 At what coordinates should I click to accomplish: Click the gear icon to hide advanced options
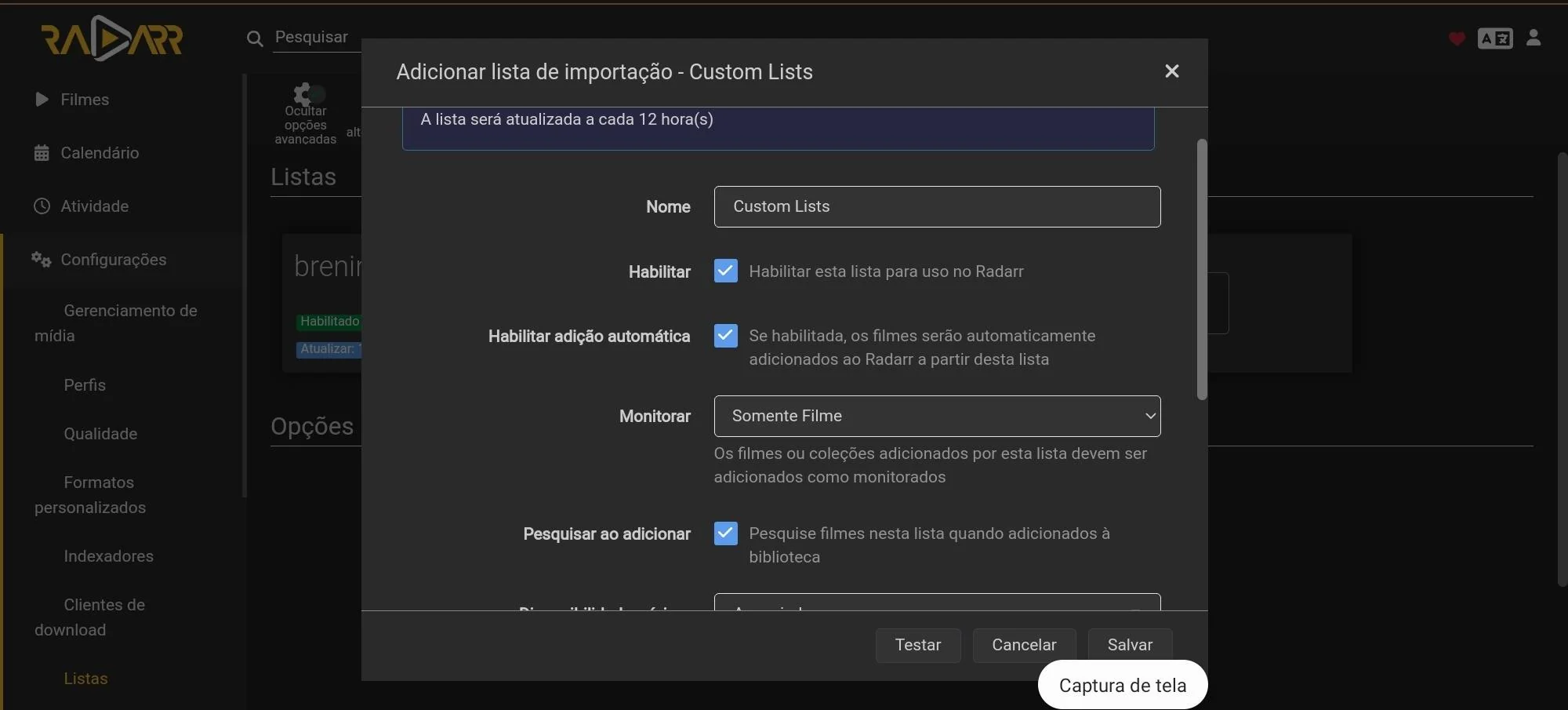pos(304,95)
